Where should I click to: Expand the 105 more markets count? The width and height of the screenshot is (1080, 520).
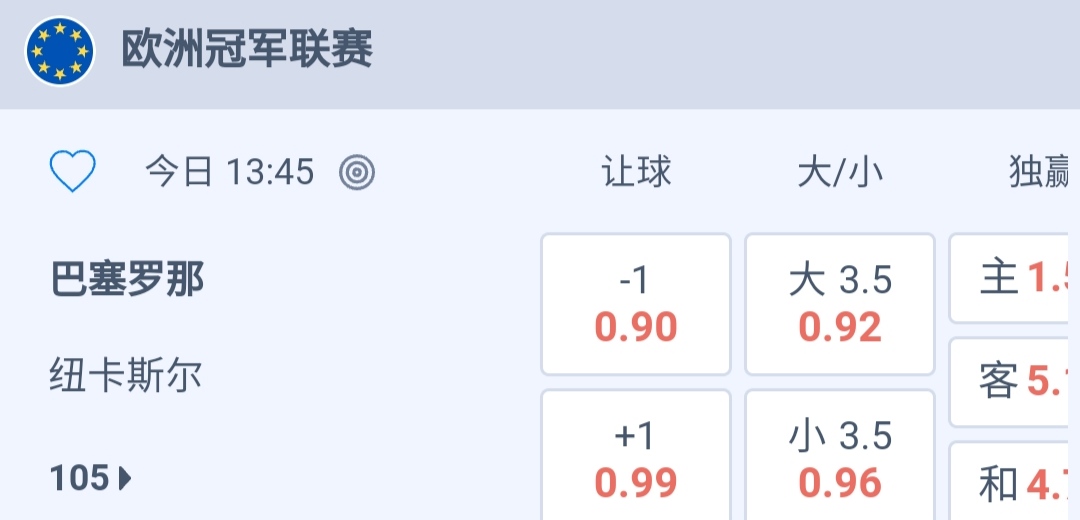(x=80, y=479)
